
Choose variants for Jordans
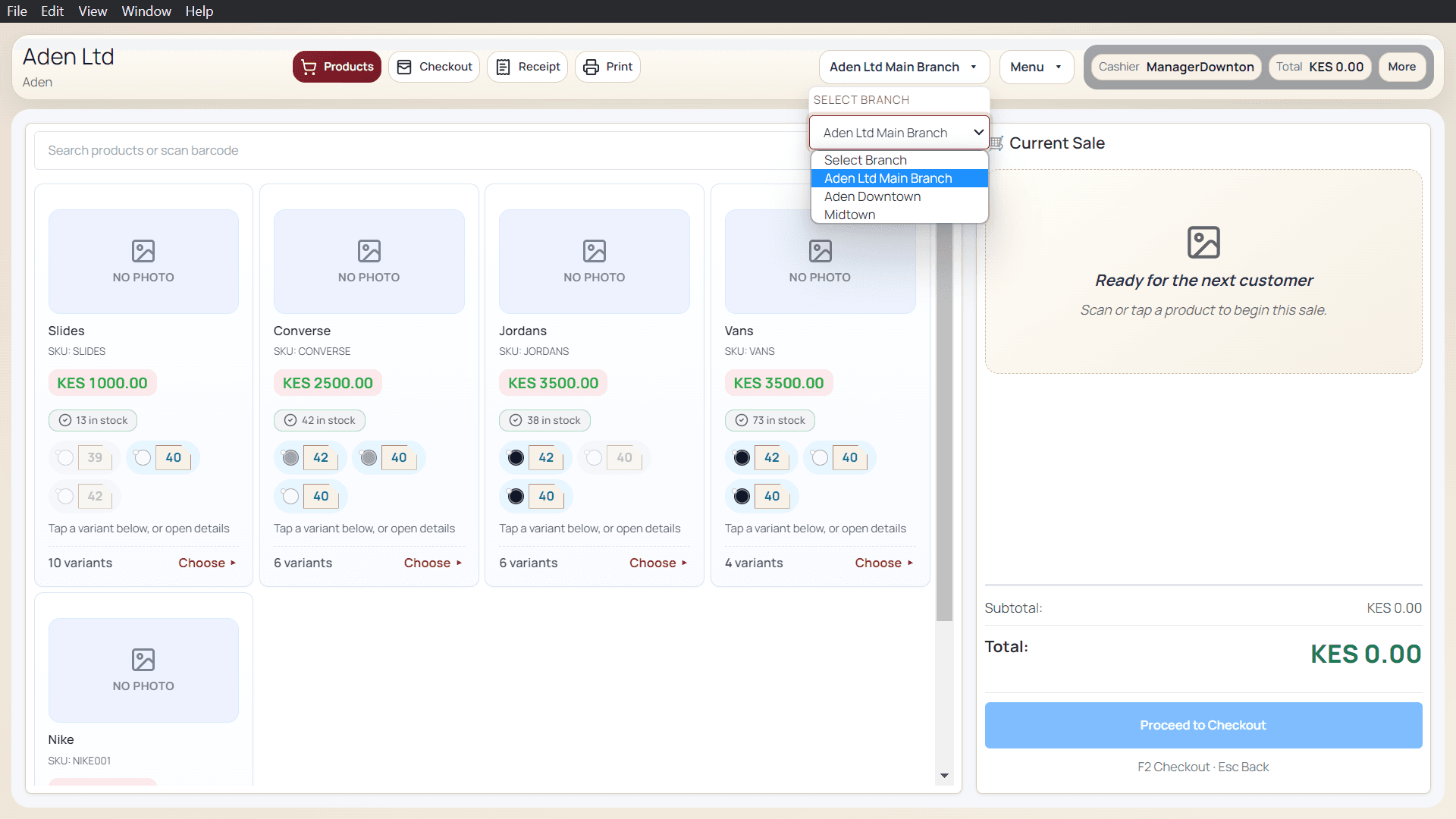pos(658,563)
